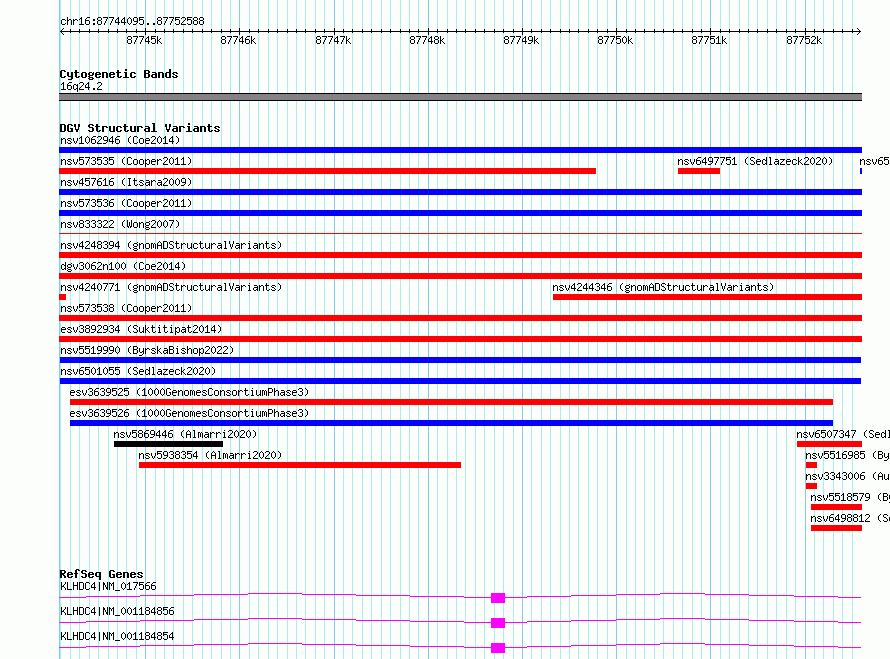Open the nsv5516985 variant label
890x659 pixels.
pyautogui.click(x=847, y=455)
